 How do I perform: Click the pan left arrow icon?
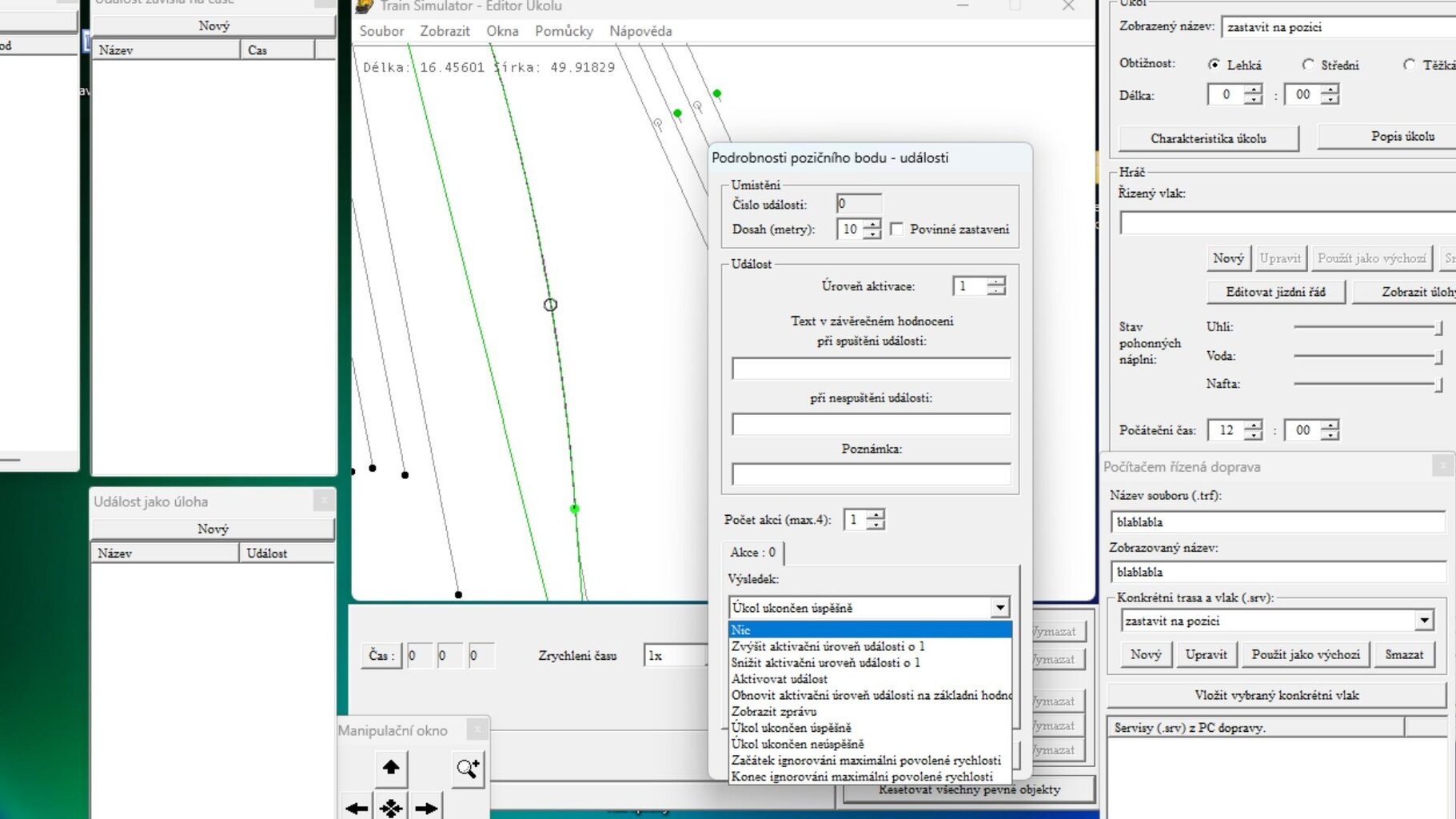(357, 808)
